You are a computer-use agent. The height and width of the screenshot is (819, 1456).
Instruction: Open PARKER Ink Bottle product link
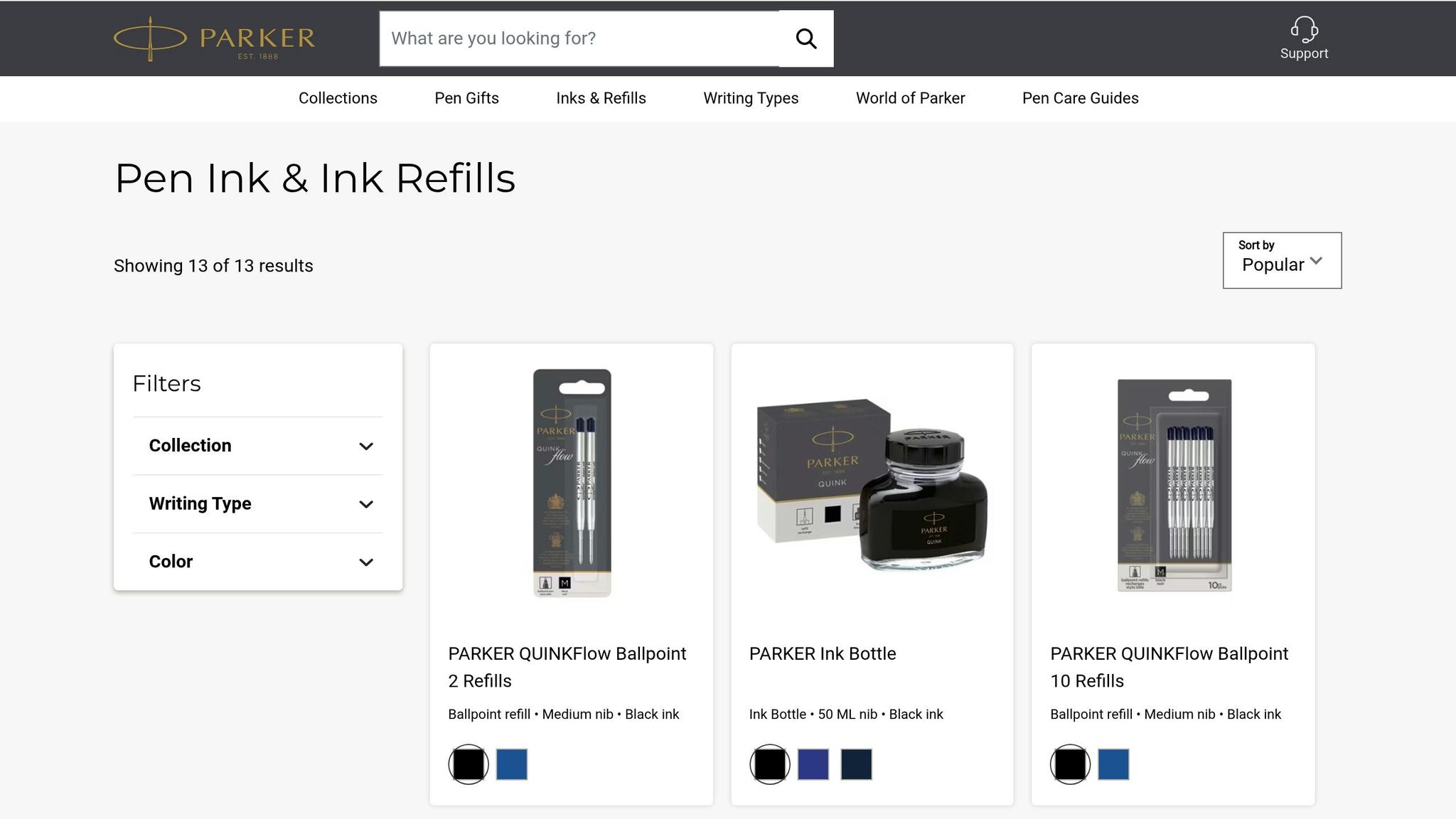822,653
